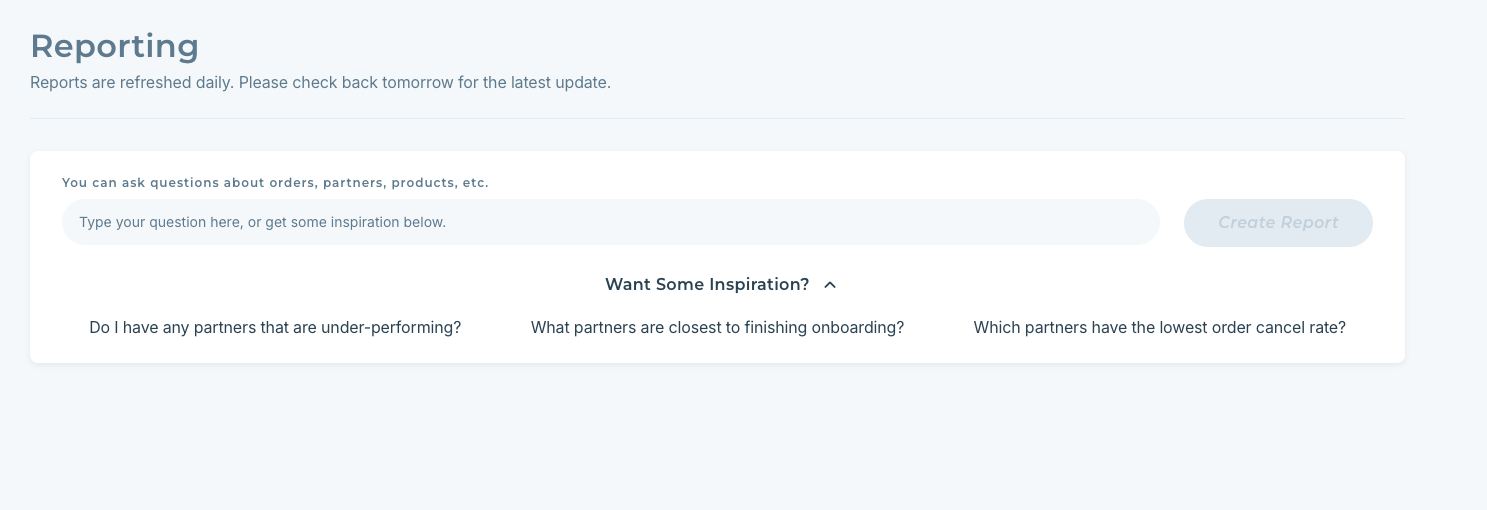Click the "Create Report" label text

(x=1277, y=222)
